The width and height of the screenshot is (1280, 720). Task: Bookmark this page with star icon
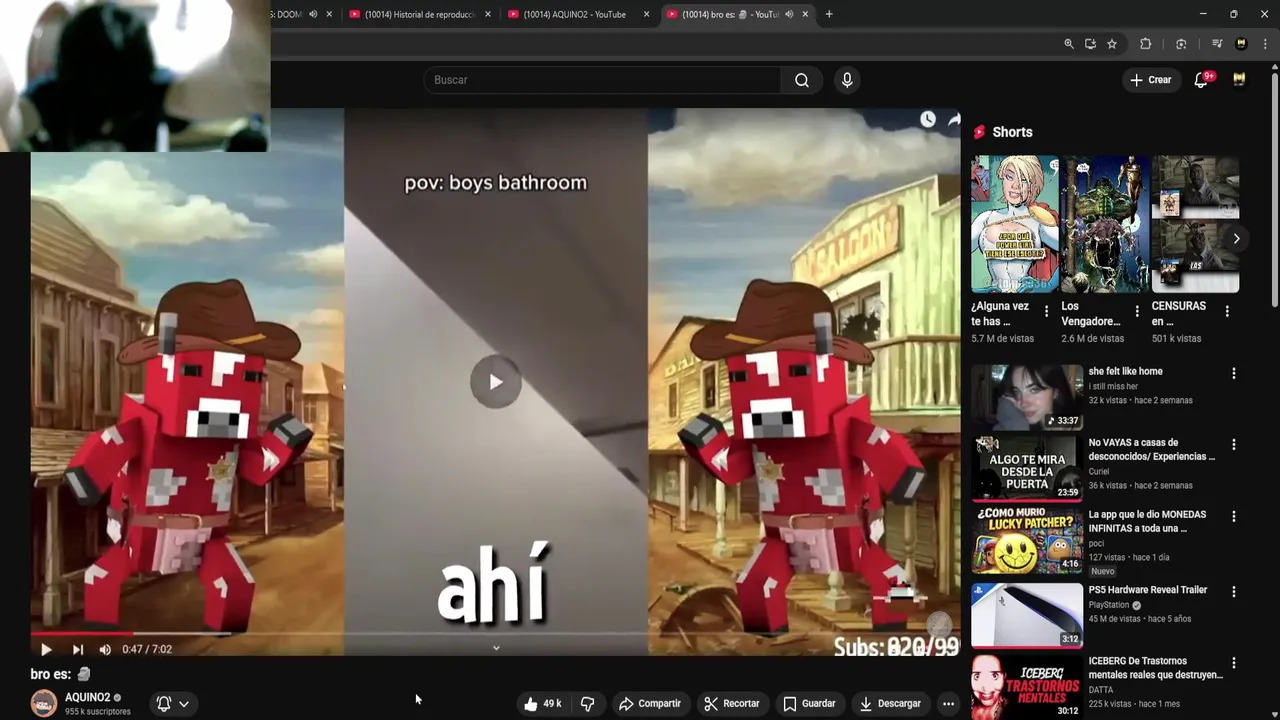pos(1112,44)
